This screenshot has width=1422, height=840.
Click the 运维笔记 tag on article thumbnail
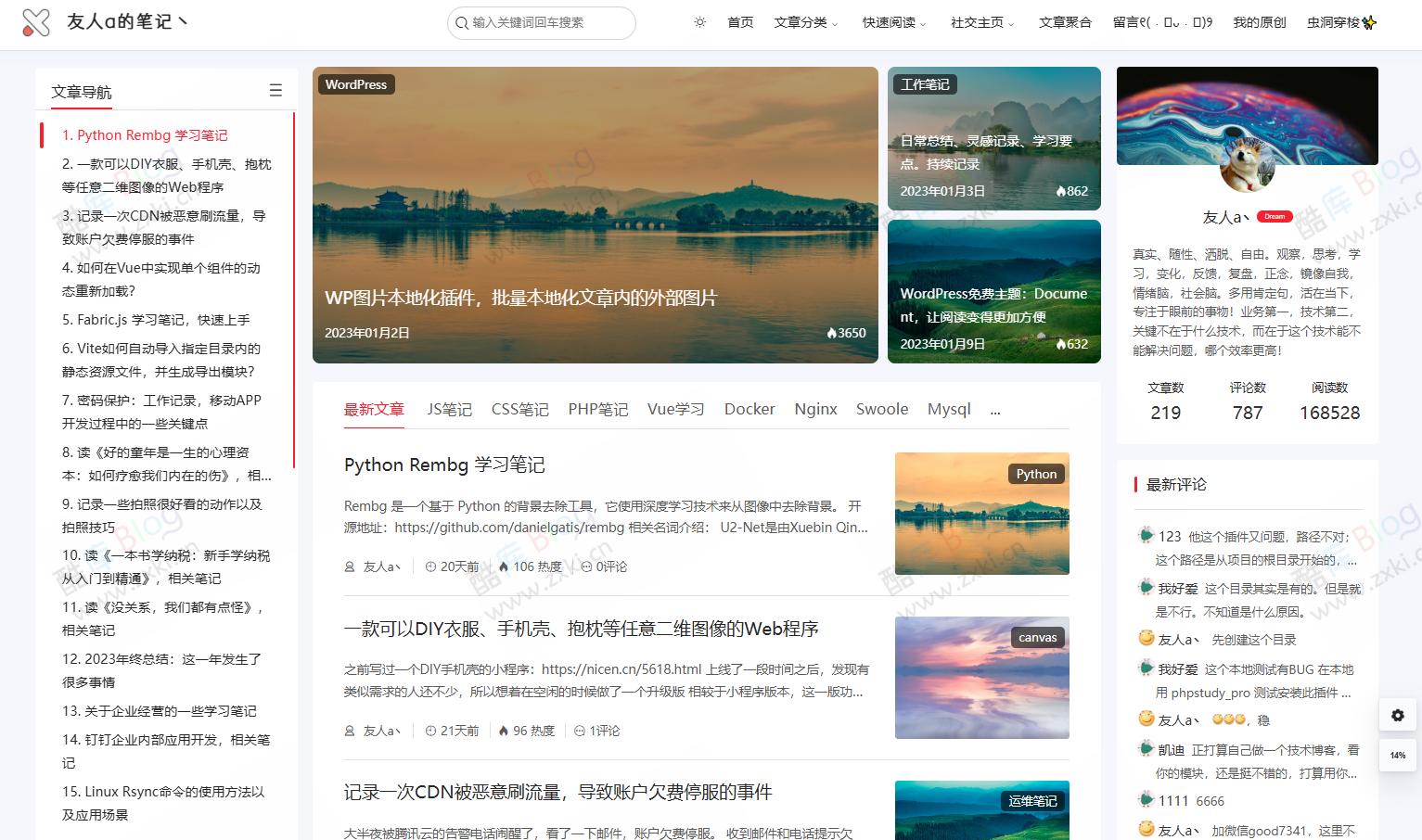point(1033,801)
